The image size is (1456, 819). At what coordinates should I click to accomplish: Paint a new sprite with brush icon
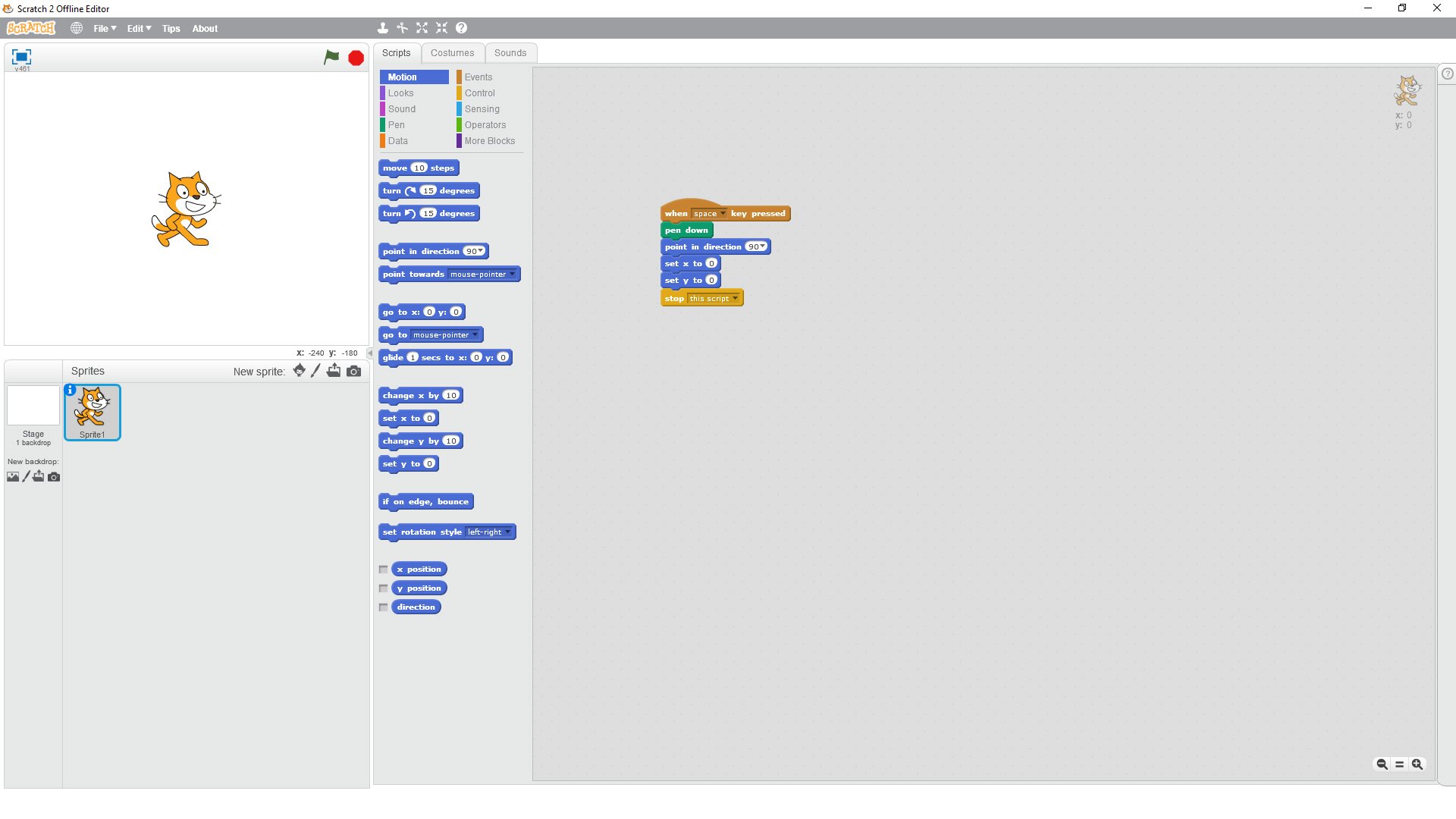(316, 371)
